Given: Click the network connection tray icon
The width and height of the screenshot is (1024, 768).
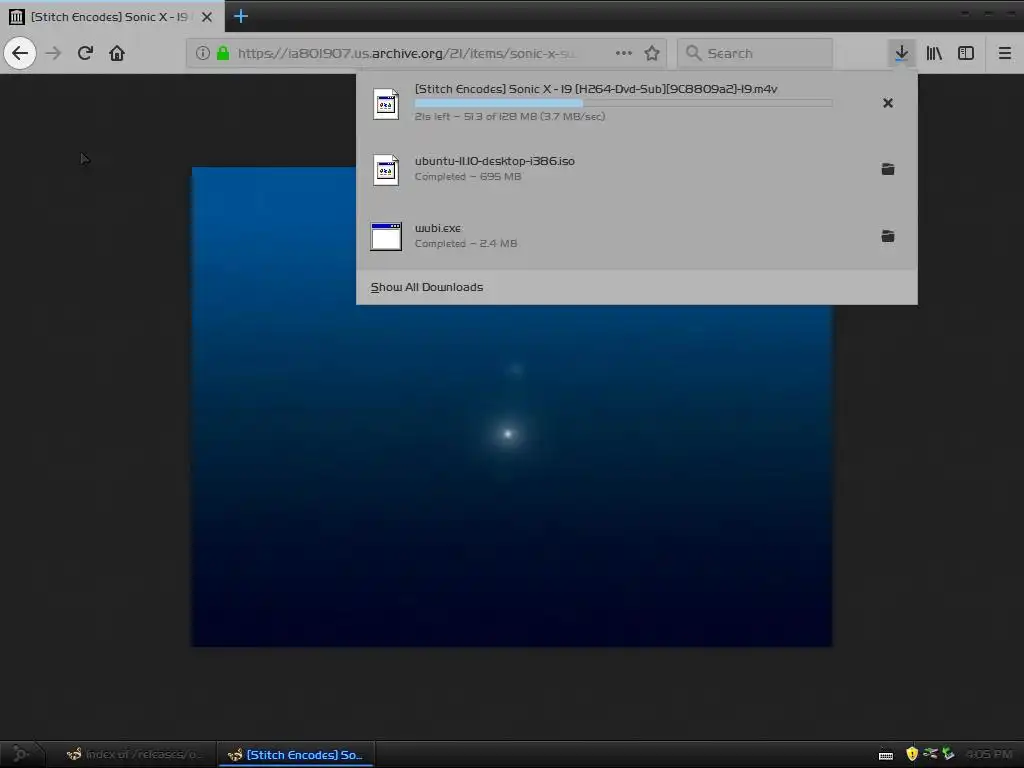Looking at the screenshot, I should pyautogui.click(x=931, y=754).
